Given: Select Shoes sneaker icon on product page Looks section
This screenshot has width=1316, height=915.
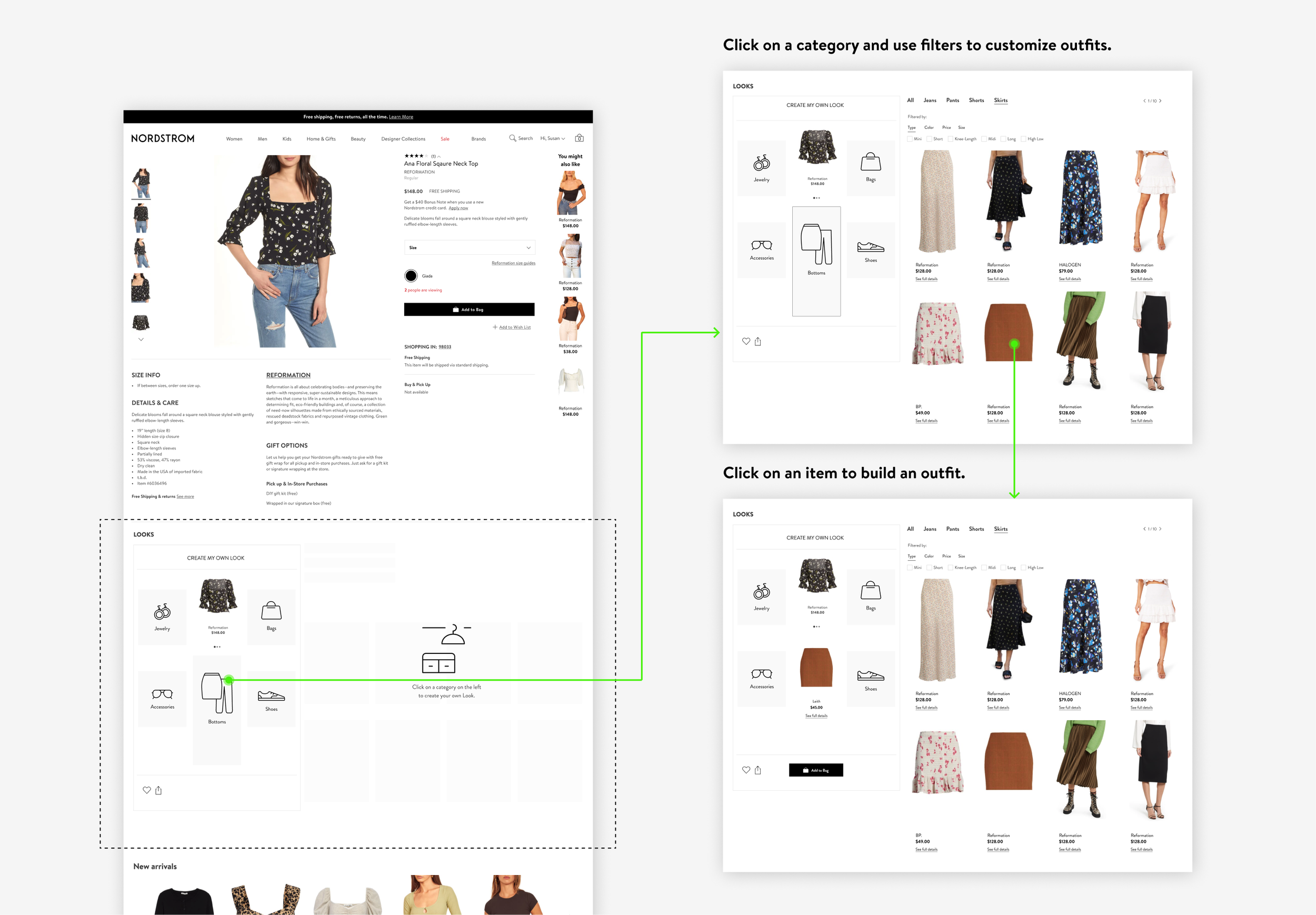Looking at the screenshot, I should coord(271,697).
